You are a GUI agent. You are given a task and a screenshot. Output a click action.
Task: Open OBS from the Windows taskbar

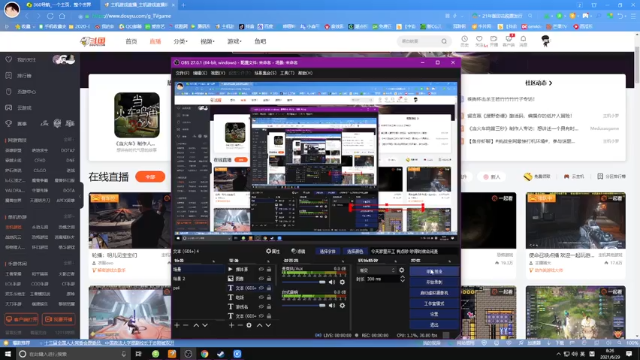point(188,353)
